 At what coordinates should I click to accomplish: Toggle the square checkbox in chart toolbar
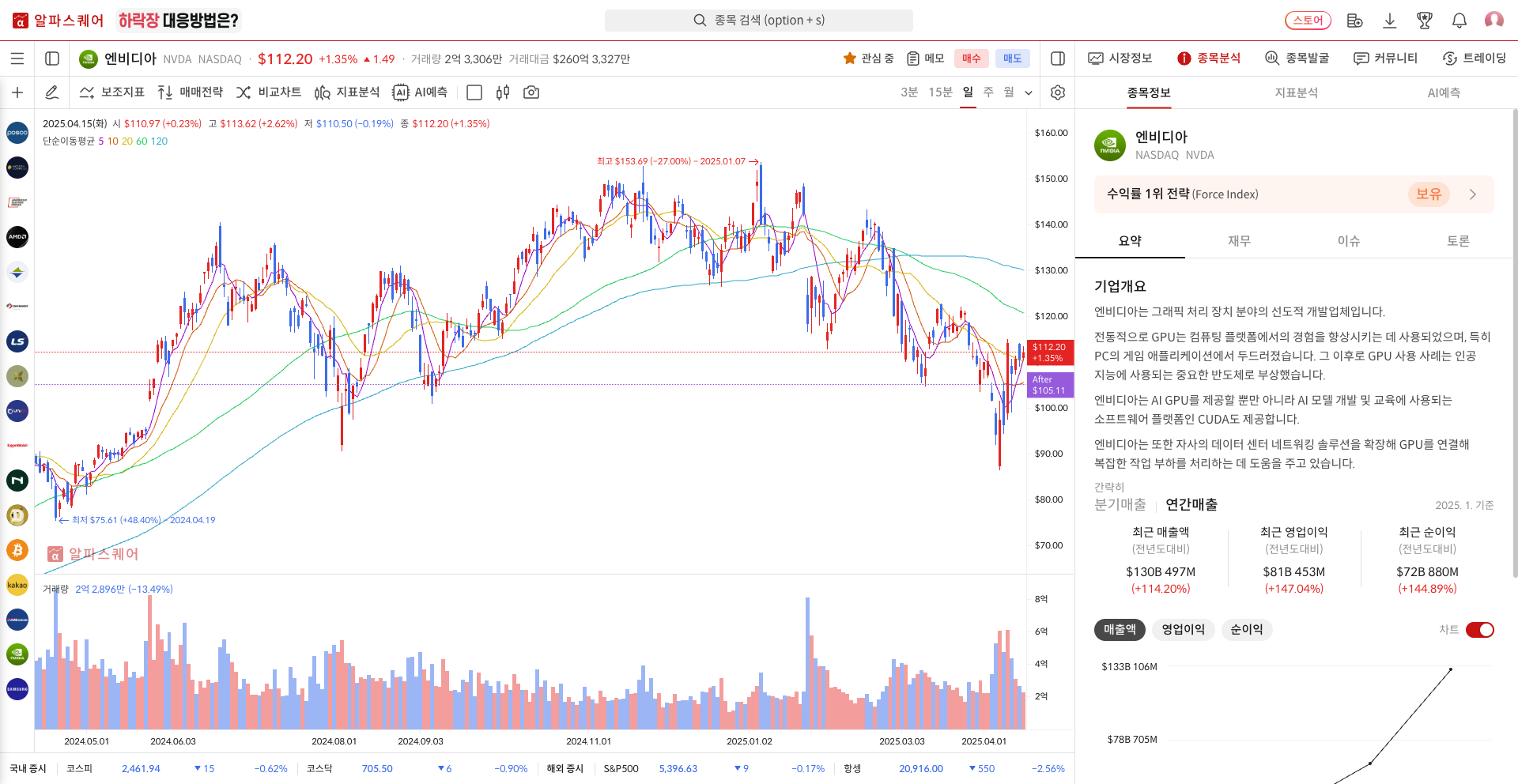[474, 92]
